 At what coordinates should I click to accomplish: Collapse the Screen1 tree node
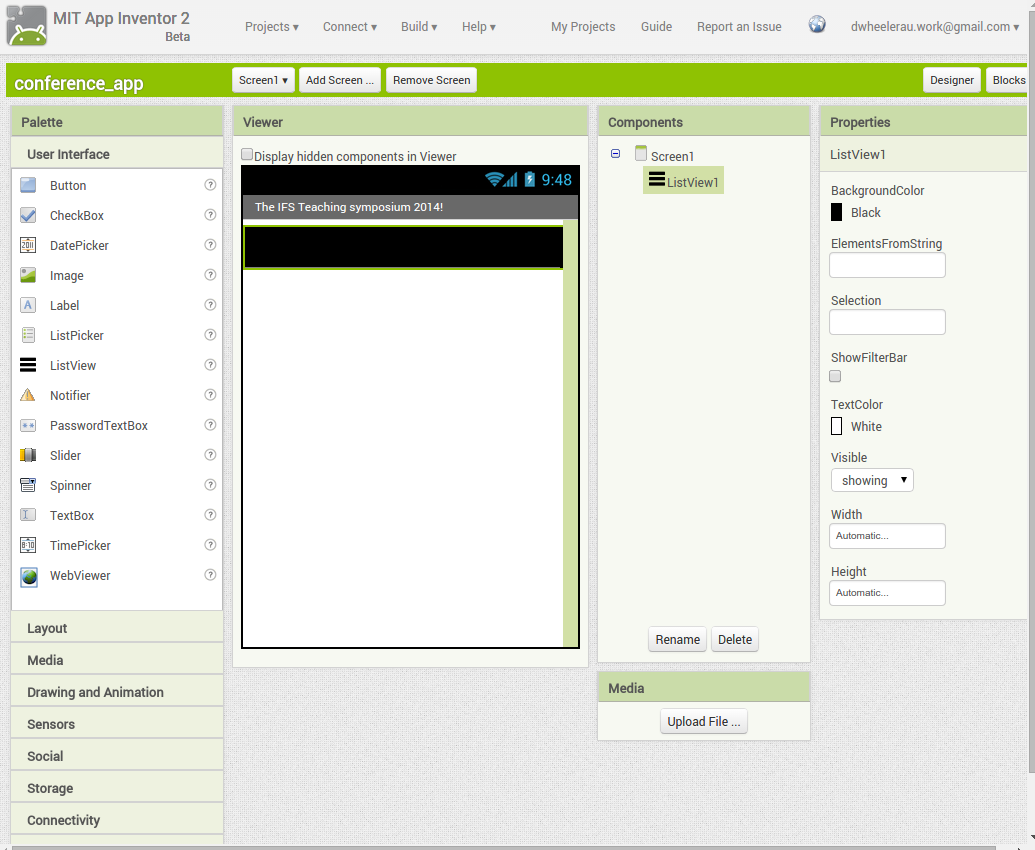coord(615,154)
